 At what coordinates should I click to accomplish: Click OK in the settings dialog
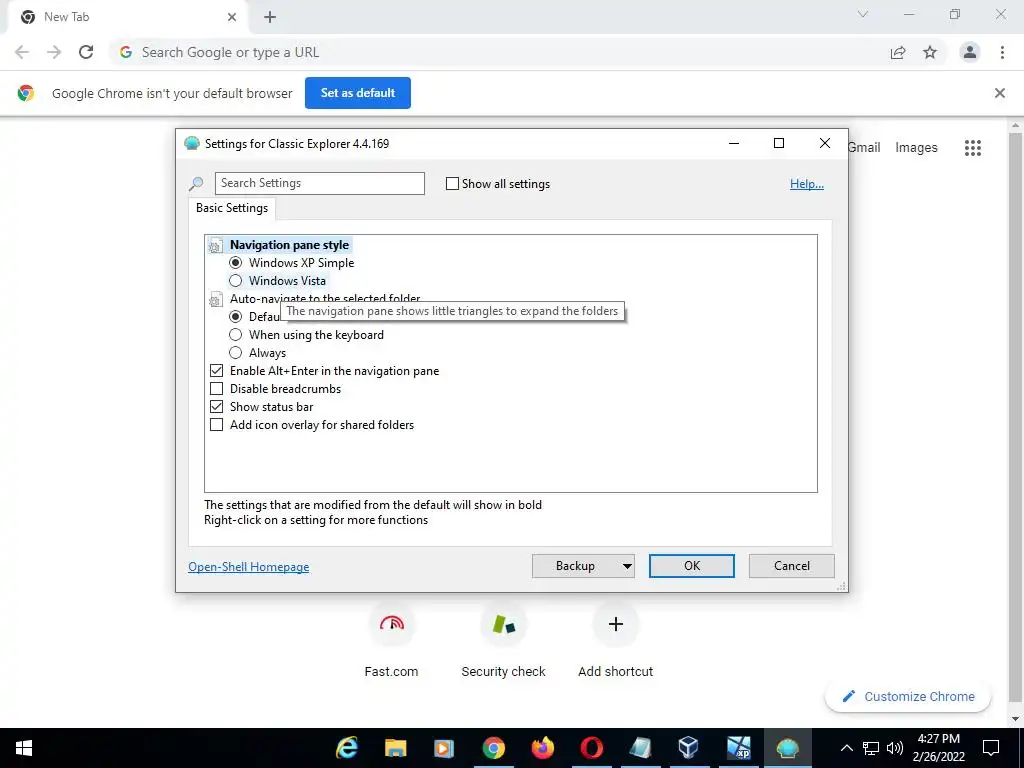pos(692,566)
